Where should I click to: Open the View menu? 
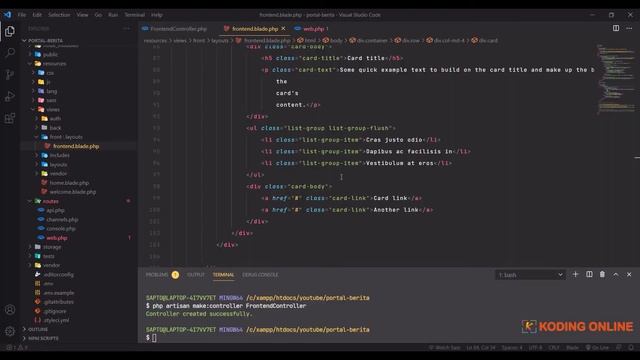82,15
